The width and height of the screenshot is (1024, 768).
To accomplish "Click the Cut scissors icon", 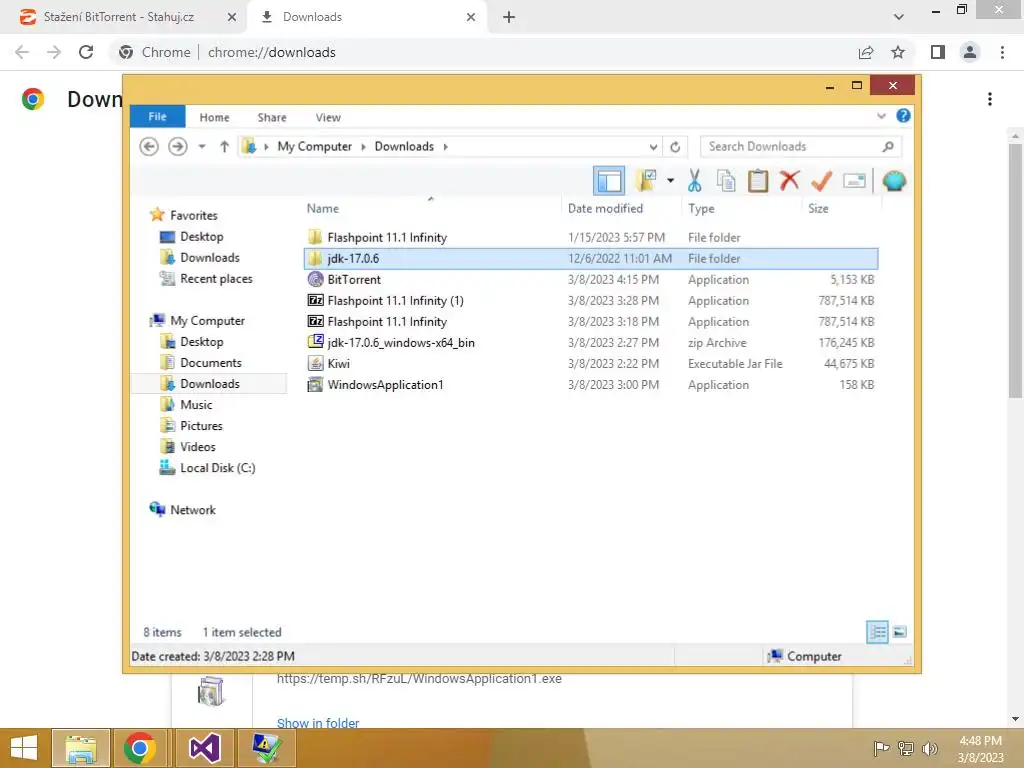I will (694, 181).
